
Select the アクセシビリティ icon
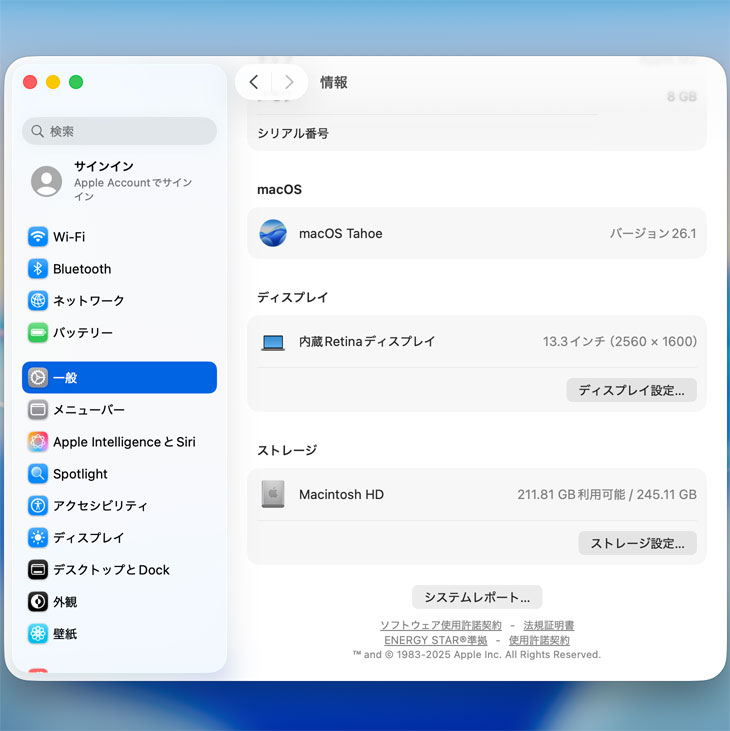point(38,506)
